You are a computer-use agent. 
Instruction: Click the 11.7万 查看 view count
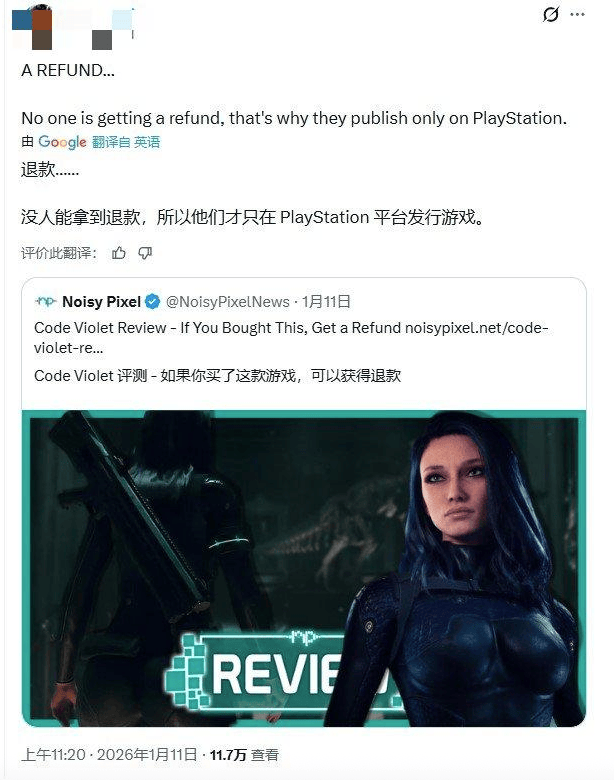[244, 755]
